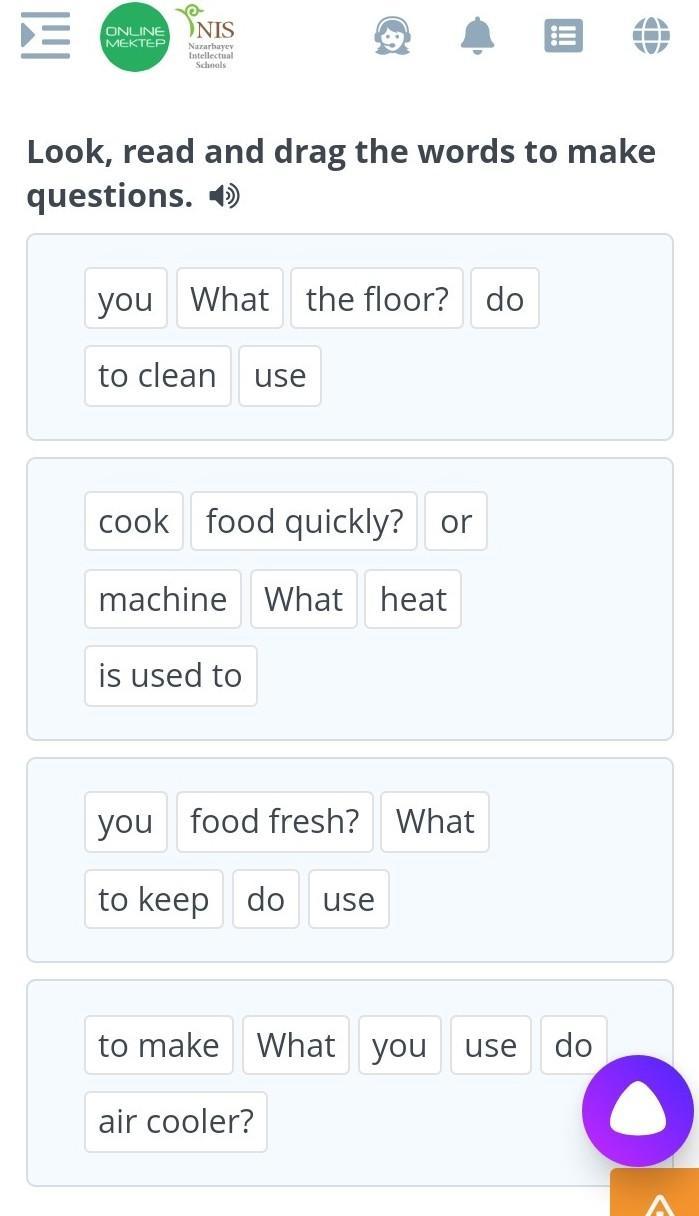Open the support agent headset icon
The height and width of the screenshot is (1216, 699).
coord(392,37)
